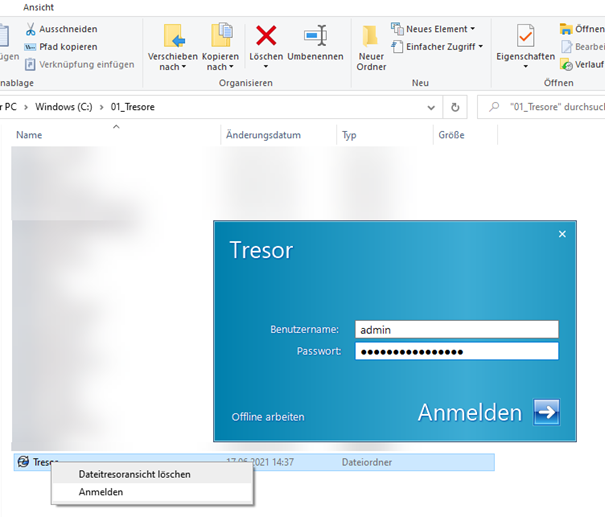This screenshot has height=517, width=605.
Task: Choose Anmelden in the context menu
Action: 101,492
